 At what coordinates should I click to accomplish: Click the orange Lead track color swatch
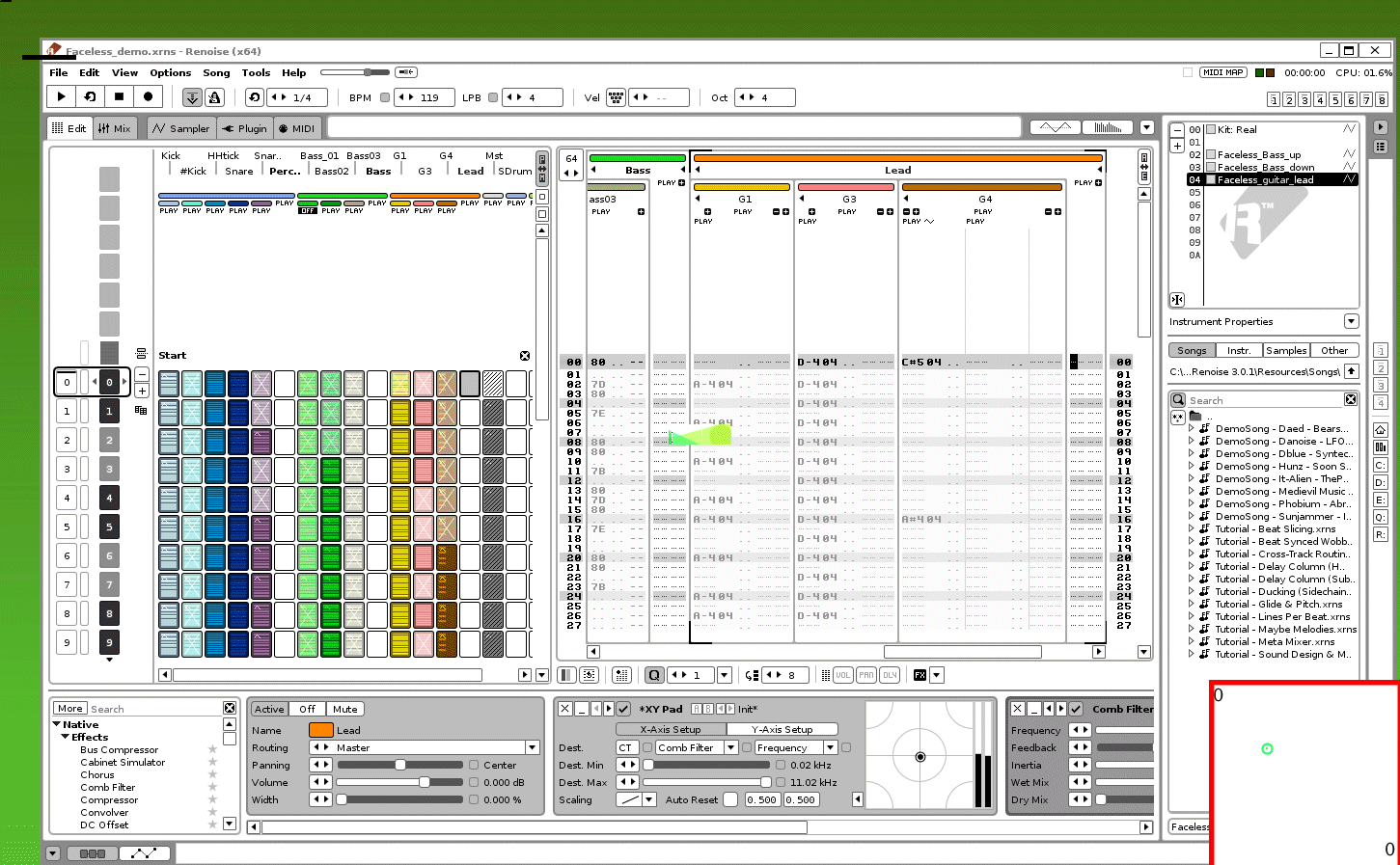point(321,730)
